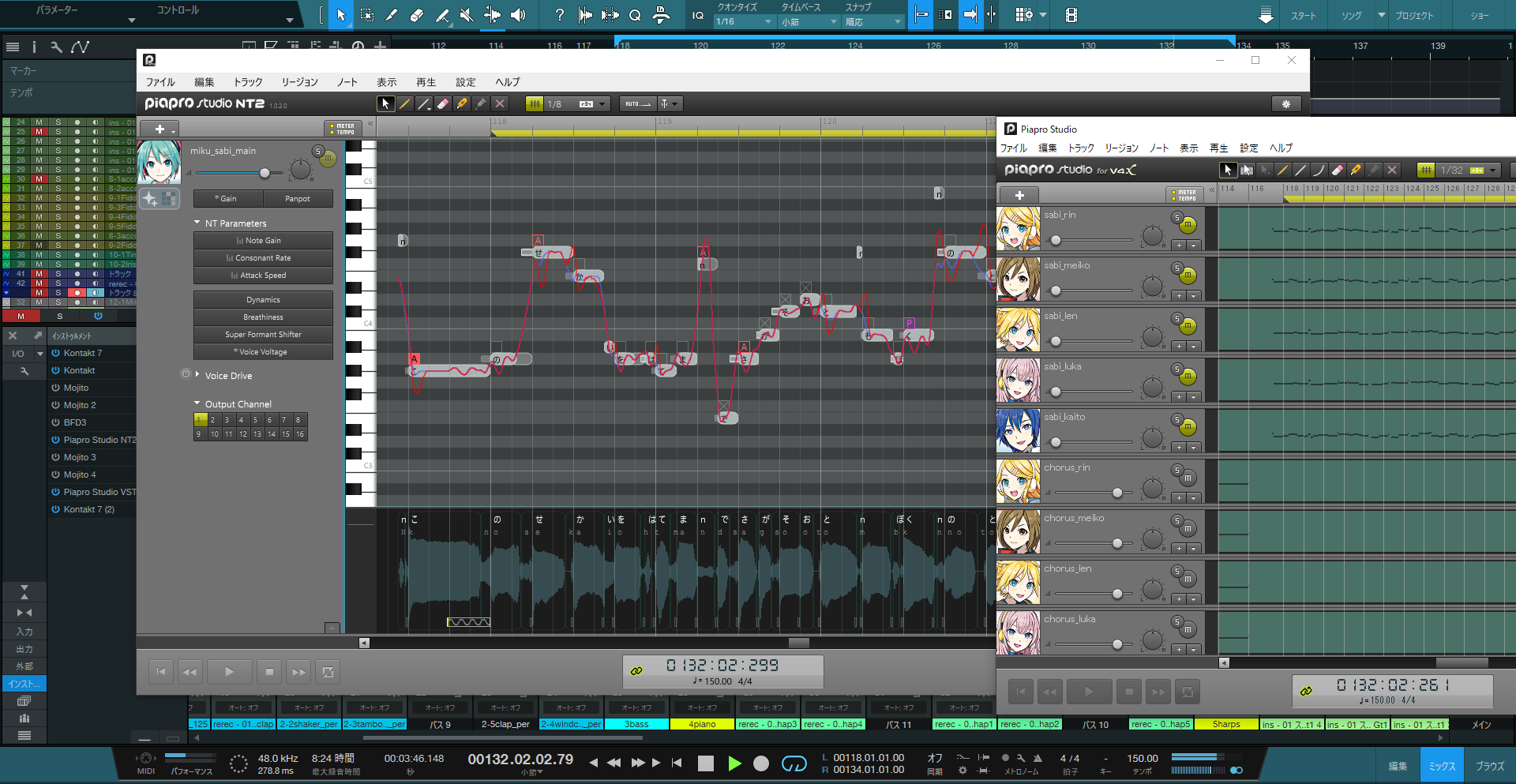Click the Panpot parameter button
Viewport: 1516px width, 784px height.
tap(298, 198)
